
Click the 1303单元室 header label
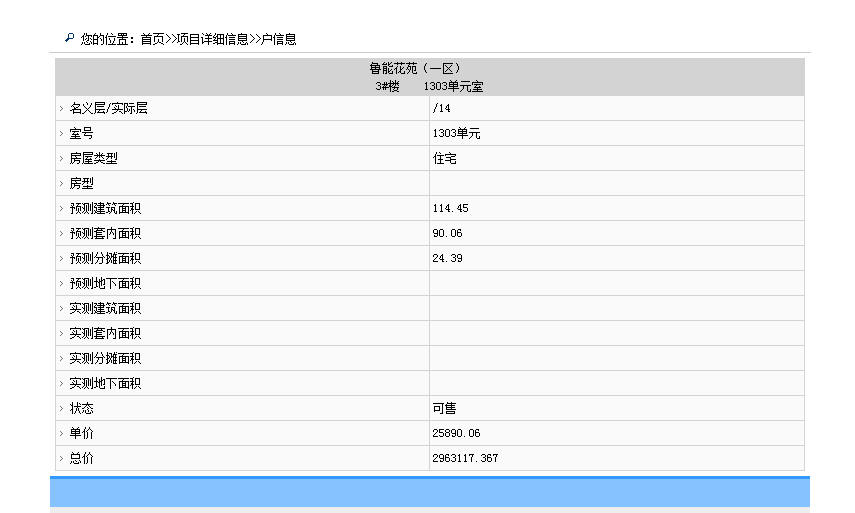[x=453, y=86]
